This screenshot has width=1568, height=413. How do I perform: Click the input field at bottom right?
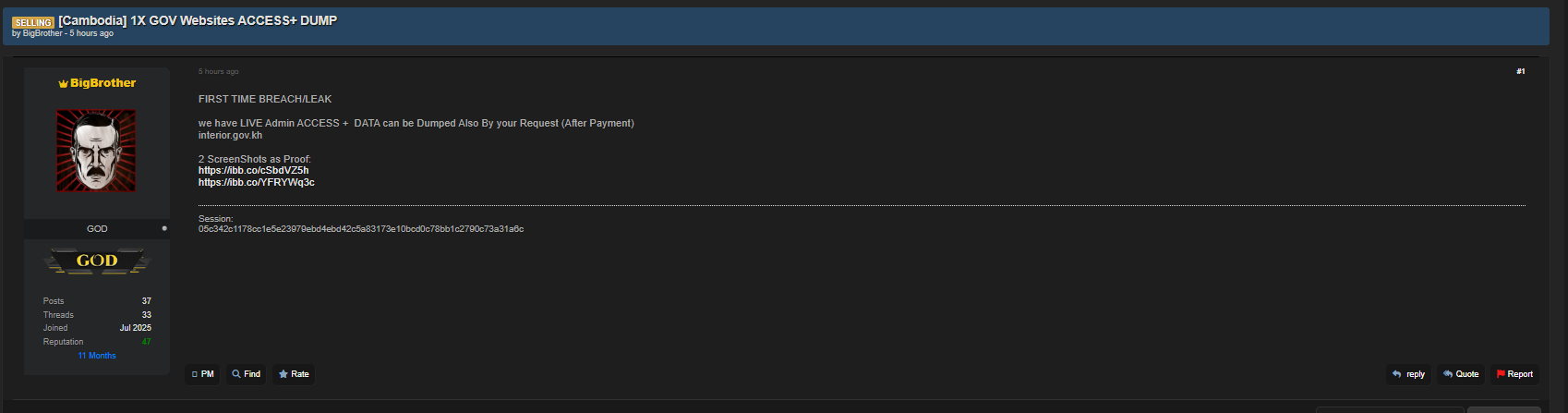coord(1390,409)
